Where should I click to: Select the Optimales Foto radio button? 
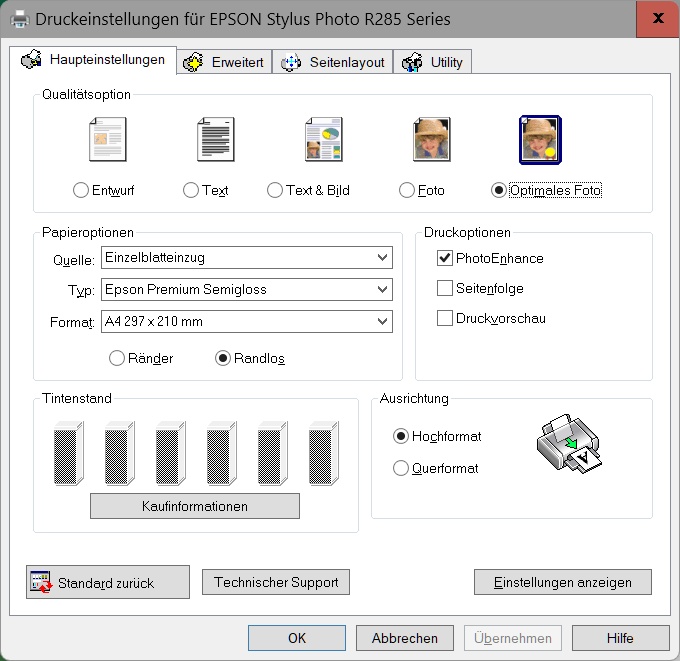click(x=499, y=190)
